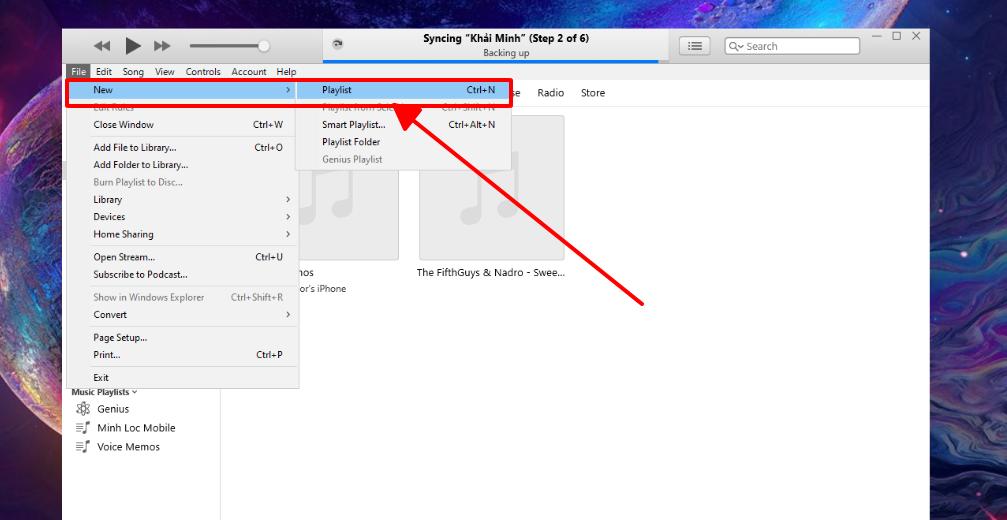Expand the Devices submenu
Screen dimensions: 1007x520
coord(182,217)
